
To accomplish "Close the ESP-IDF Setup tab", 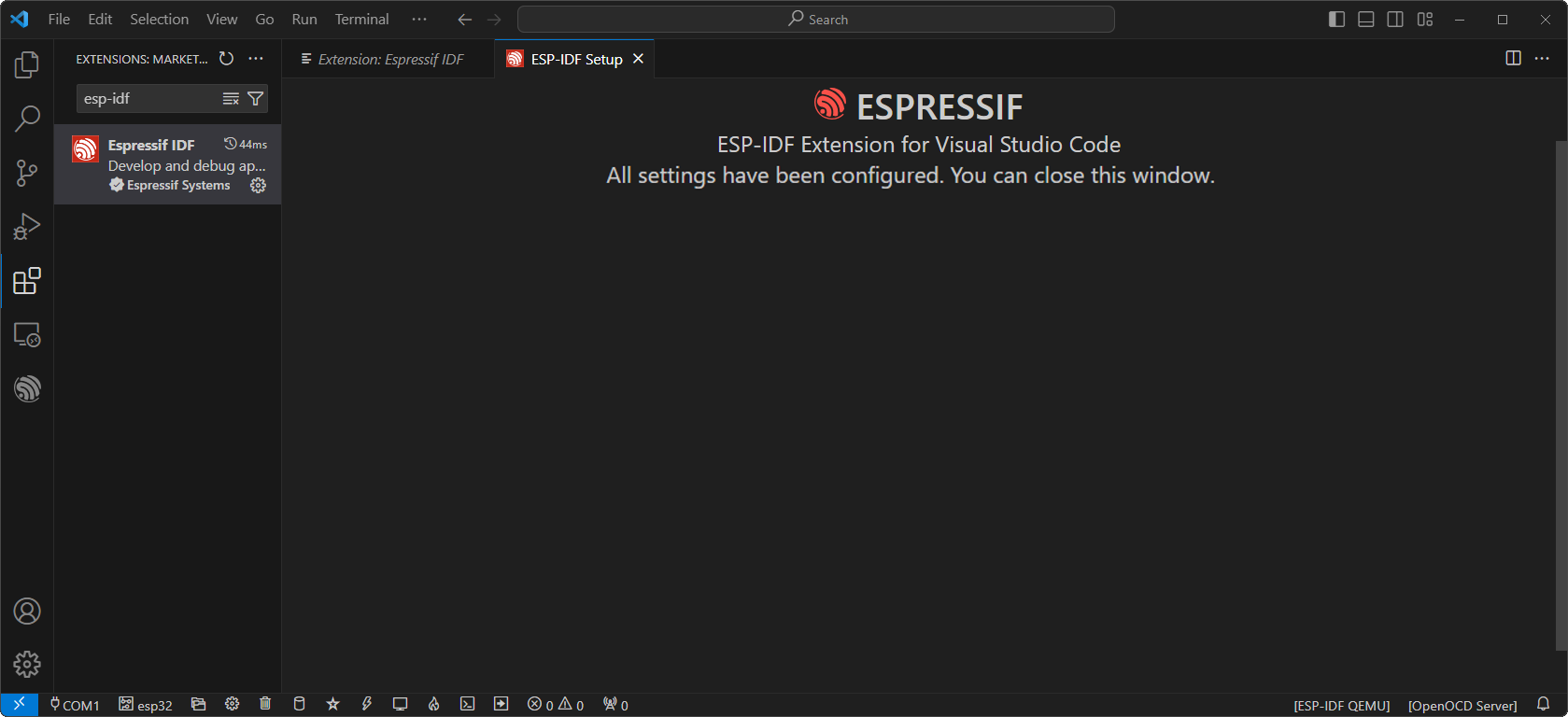I will [x=639, y=59].
